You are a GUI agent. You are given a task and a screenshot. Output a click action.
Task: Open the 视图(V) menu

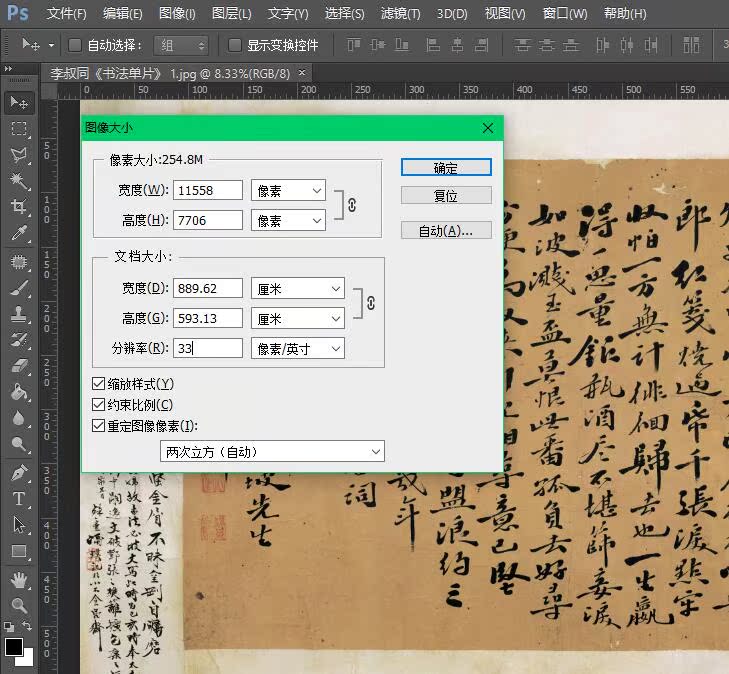[505, 13]
